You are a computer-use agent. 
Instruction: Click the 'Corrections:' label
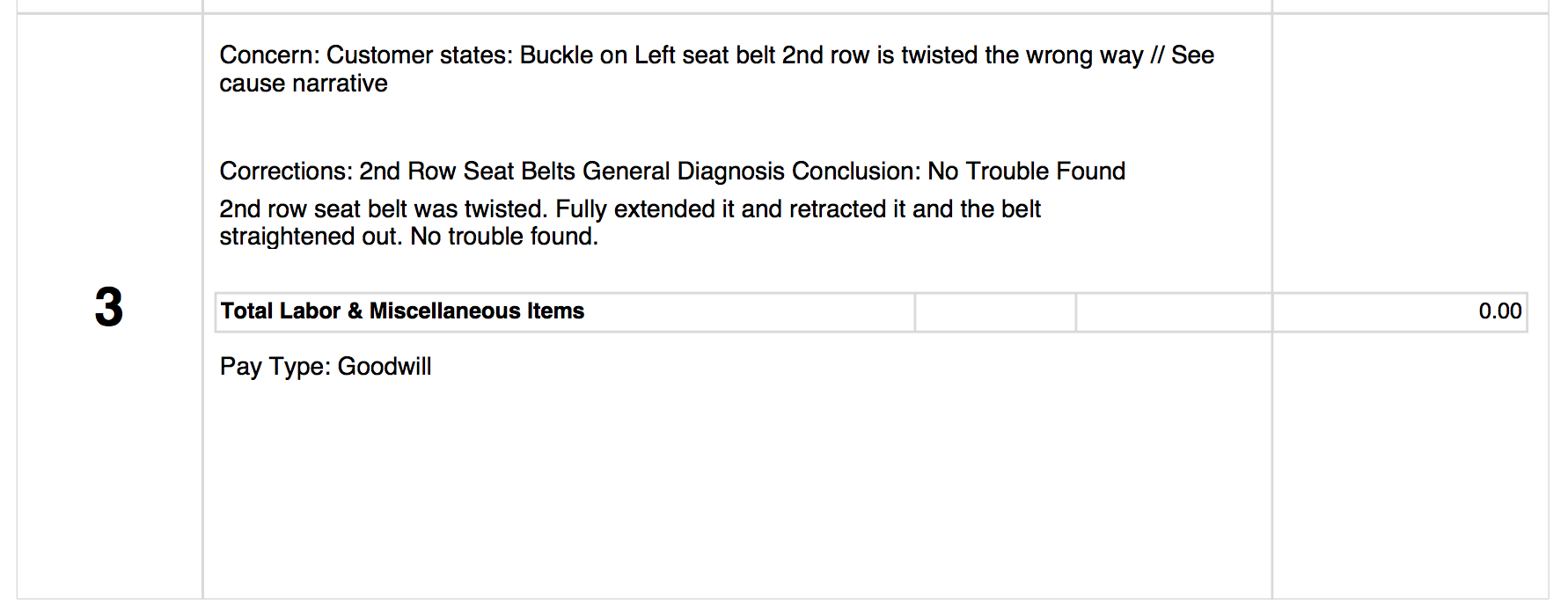point(286,171)
